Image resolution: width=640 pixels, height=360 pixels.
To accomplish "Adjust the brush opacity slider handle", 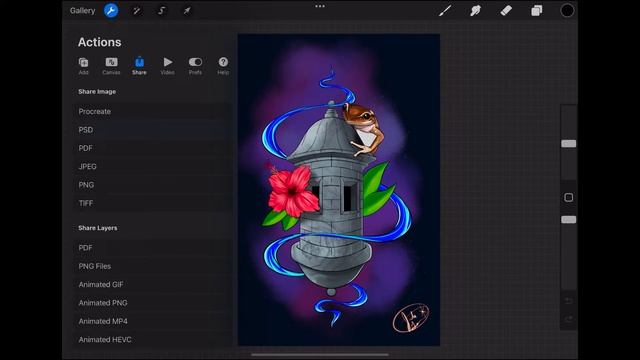I will point(569,220).
